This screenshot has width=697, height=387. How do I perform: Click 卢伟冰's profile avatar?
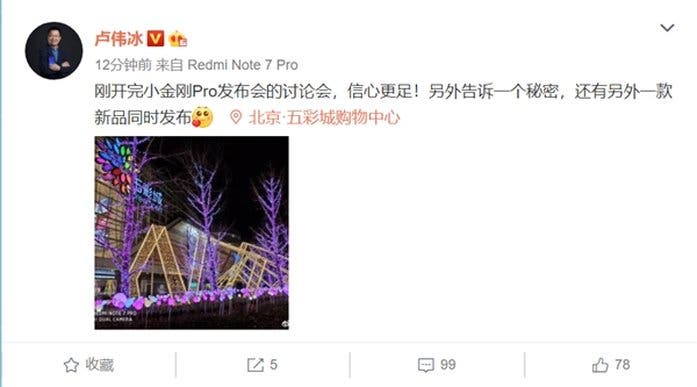pyautogui.click(x=54, y=51)
